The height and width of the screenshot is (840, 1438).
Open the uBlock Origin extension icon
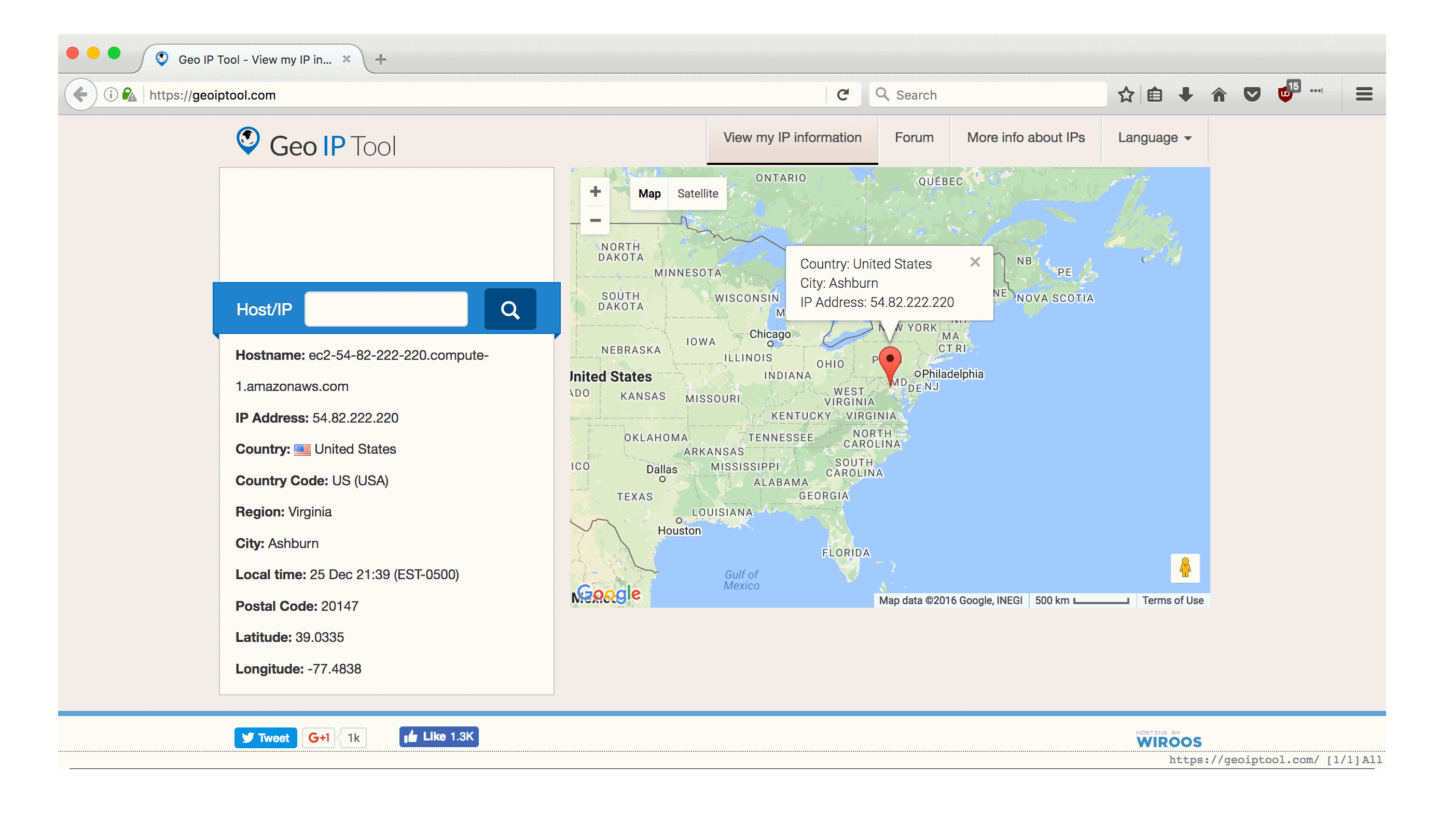pyautogui.click(x=1285, y=94)
